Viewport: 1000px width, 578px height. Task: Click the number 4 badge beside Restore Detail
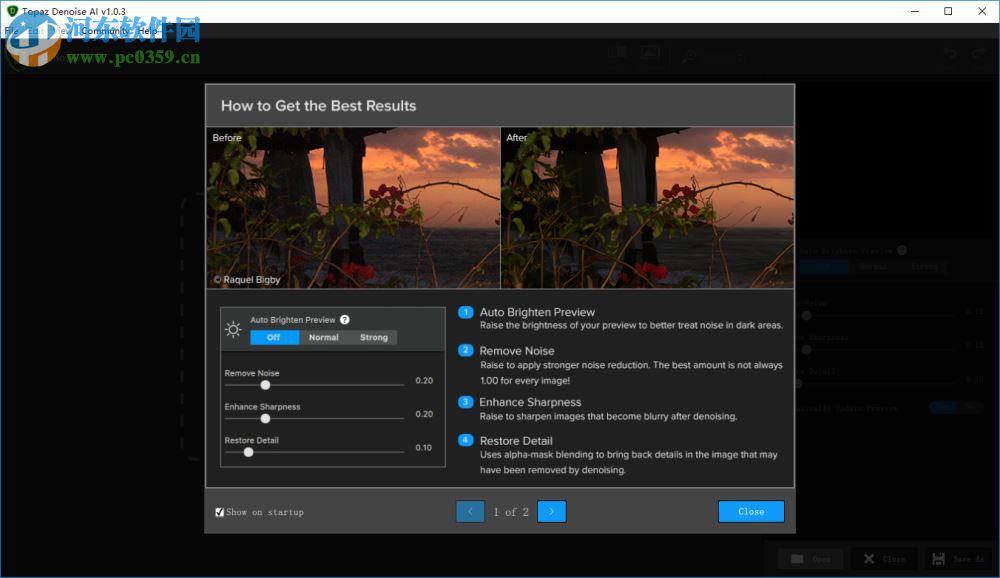pos(465,440)
